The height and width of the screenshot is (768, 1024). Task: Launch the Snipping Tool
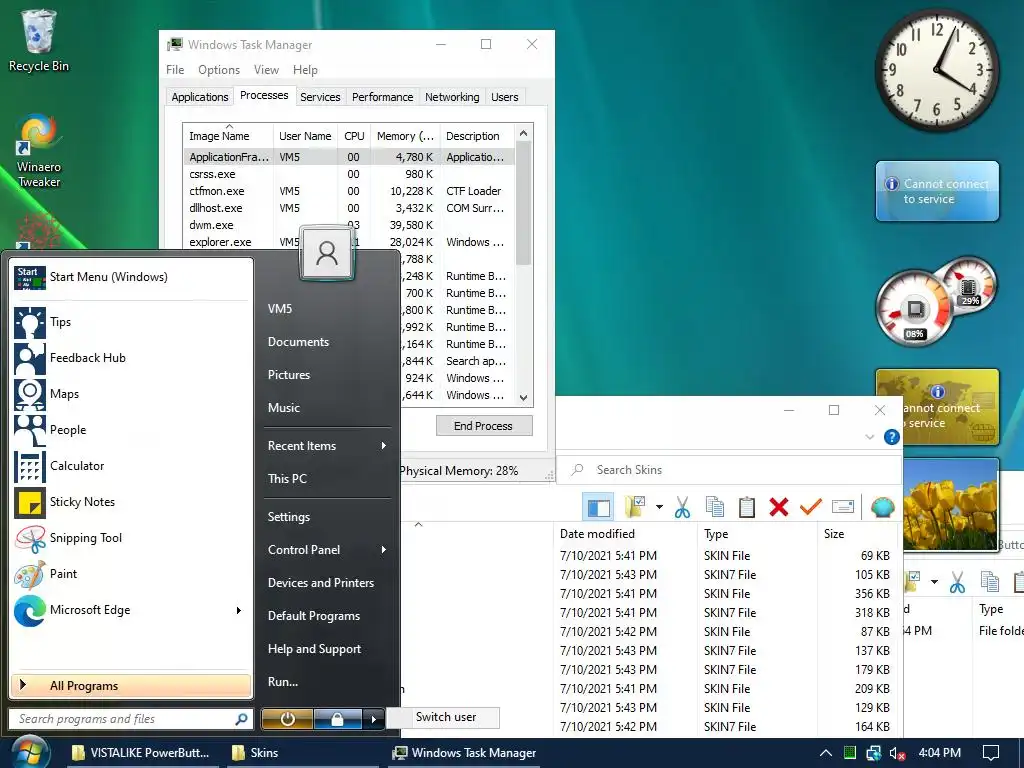130,537
